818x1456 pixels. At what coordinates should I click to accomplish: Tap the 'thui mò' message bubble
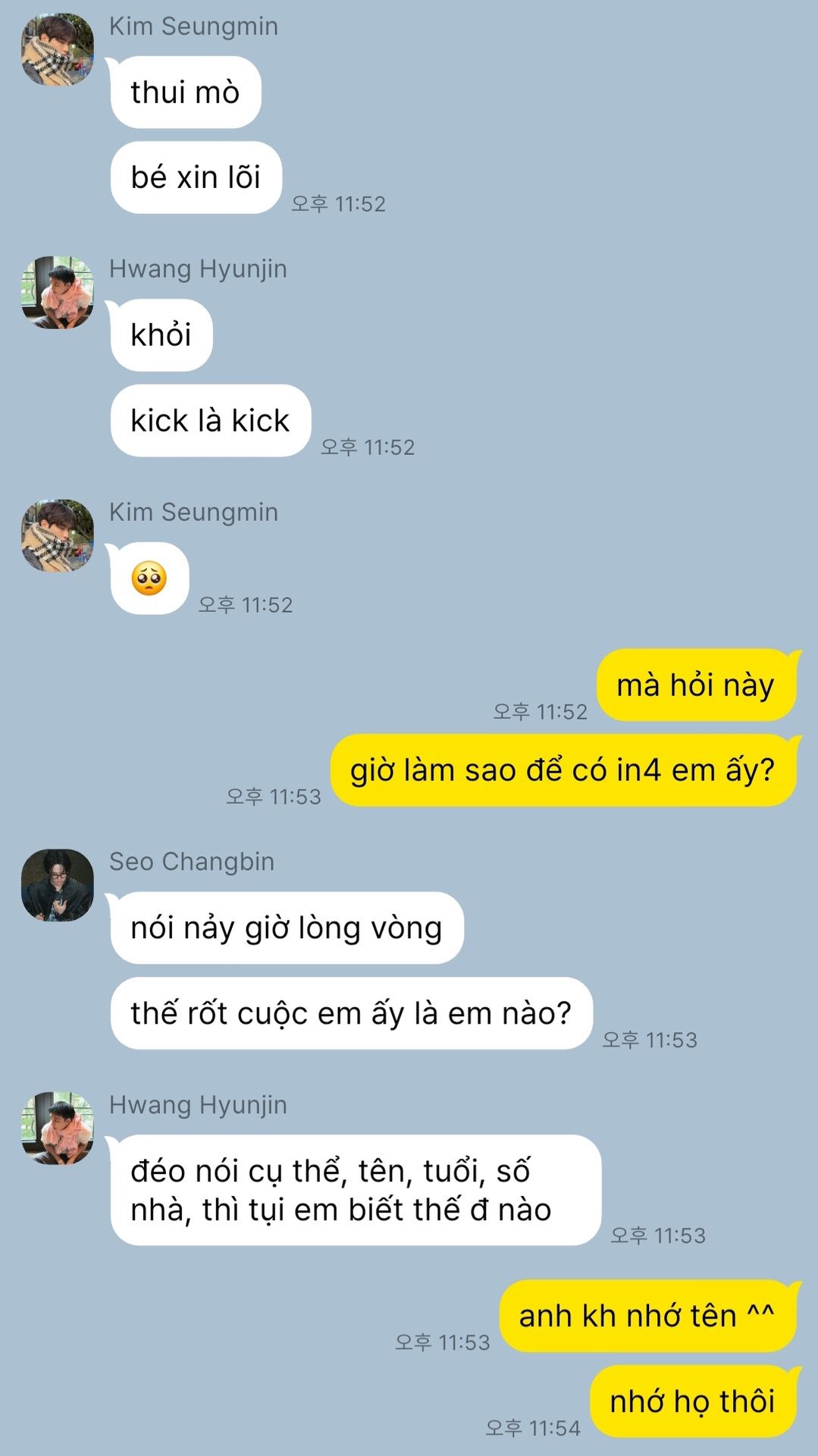pyautogui.click(x=186, y=93)
